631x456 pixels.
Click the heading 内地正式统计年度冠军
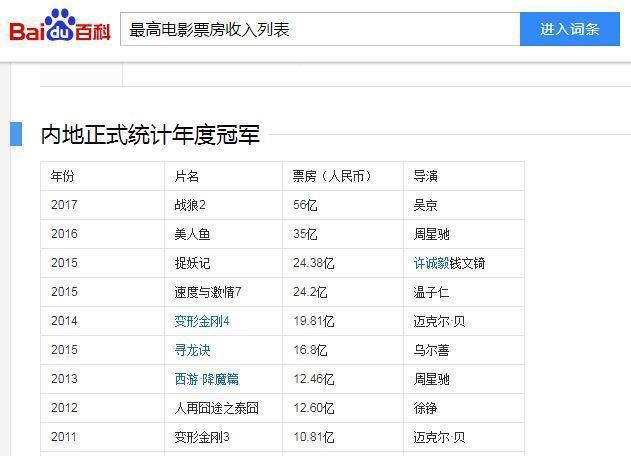[x=150, y=134]
